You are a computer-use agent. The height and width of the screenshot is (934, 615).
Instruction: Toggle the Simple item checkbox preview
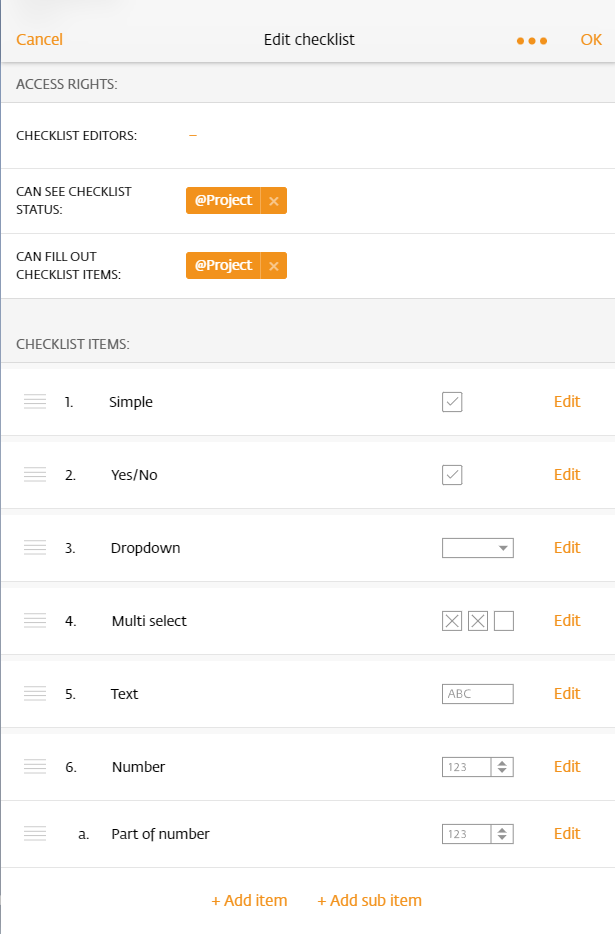pyautogui.click(x=452, y=402)
